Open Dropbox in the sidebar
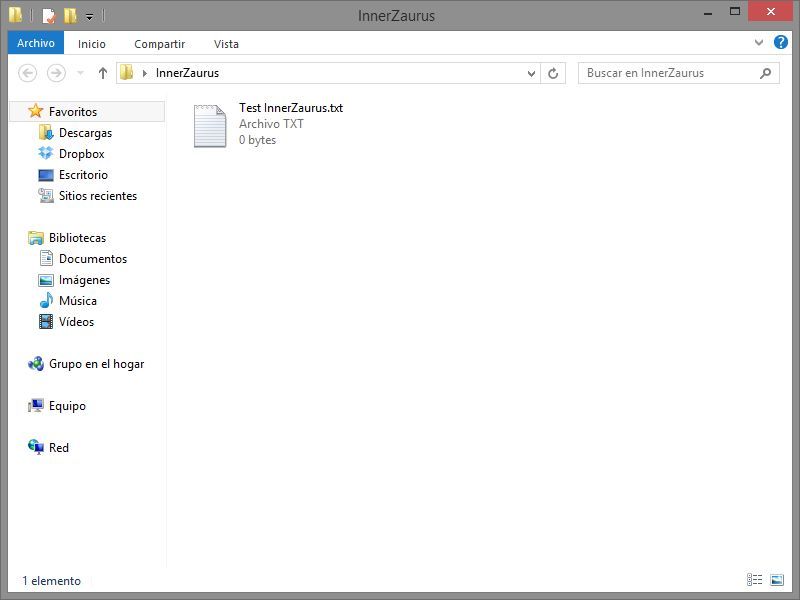 82,154
